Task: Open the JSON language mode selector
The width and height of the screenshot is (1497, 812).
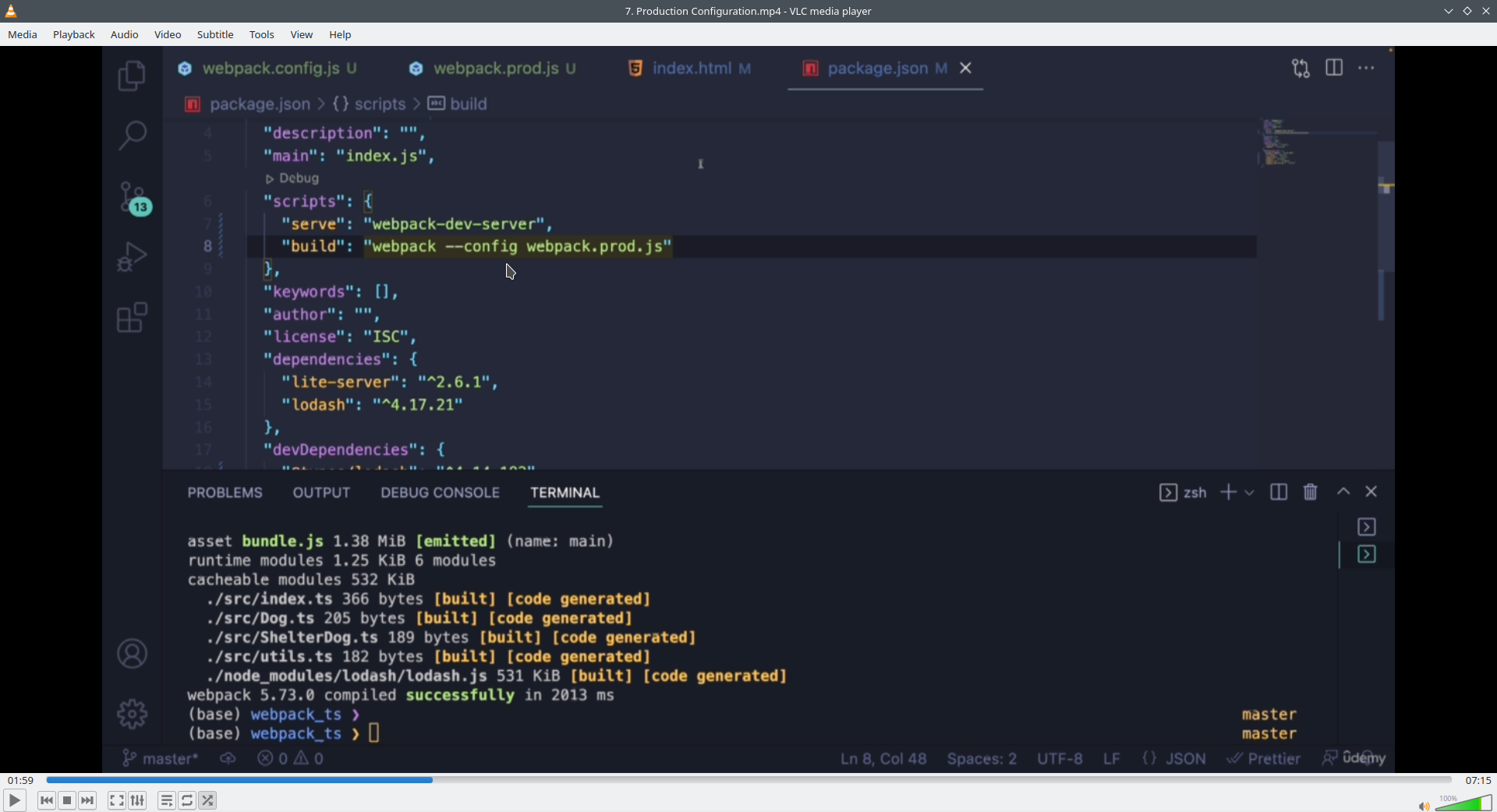Action: pyautogui.click(x=1174, y=759)
